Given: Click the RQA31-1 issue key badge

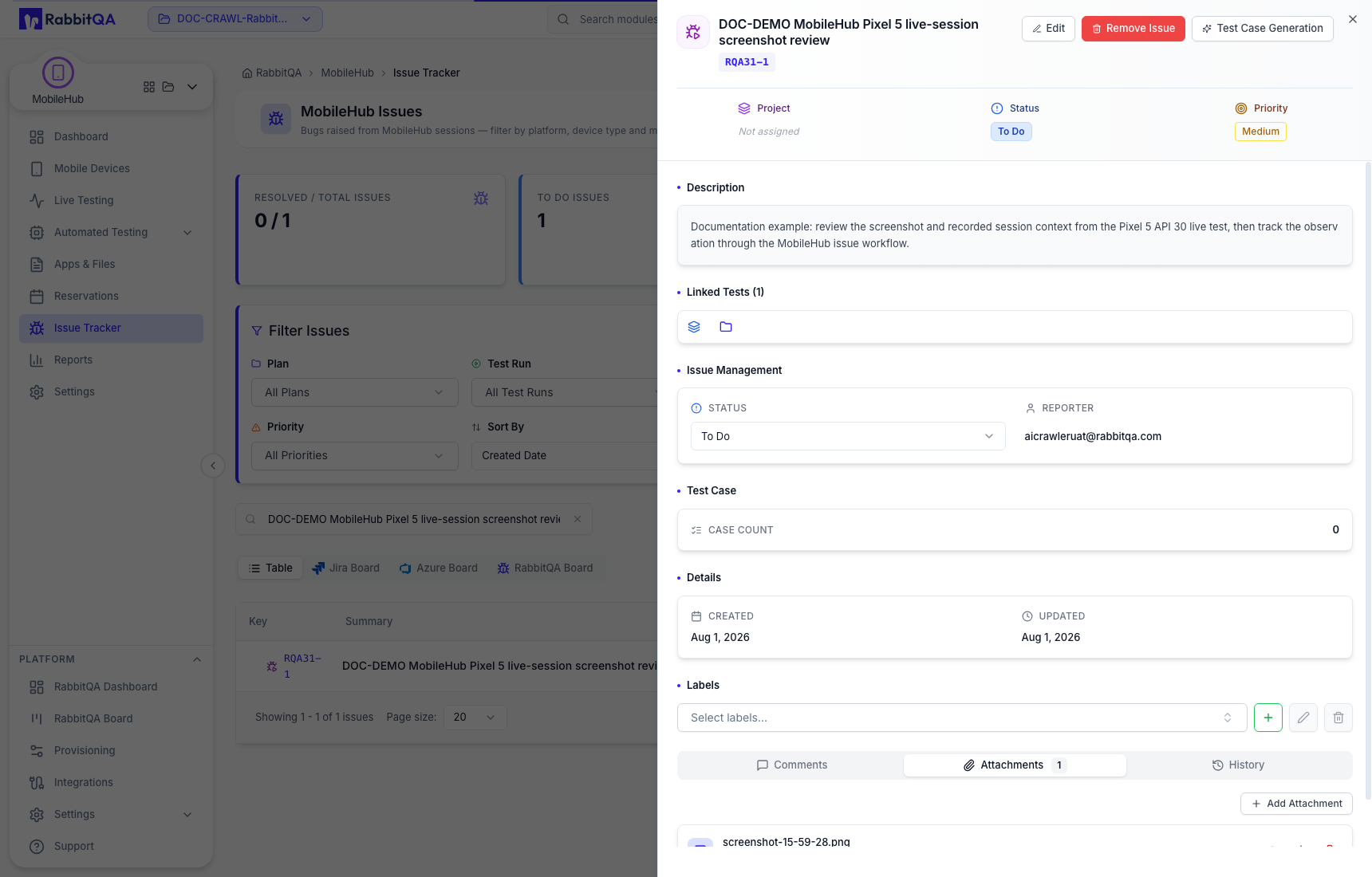Looking at the screenshot, I should (747, 62).
